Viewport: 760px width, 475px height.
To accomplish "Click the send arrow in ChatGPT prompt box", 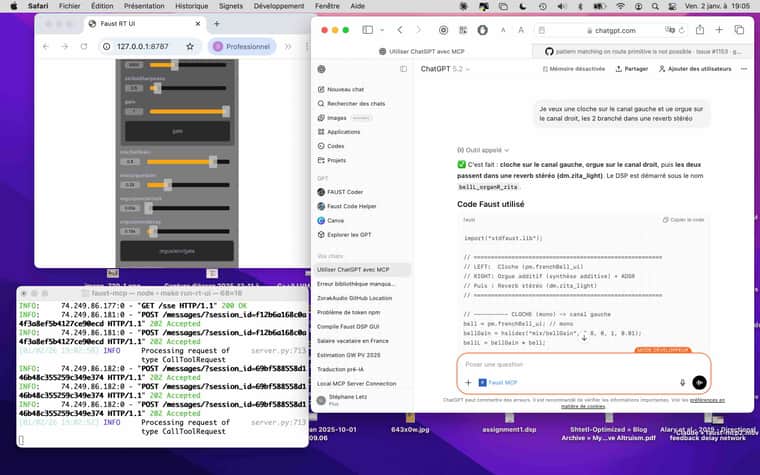I will click(699, 382).
